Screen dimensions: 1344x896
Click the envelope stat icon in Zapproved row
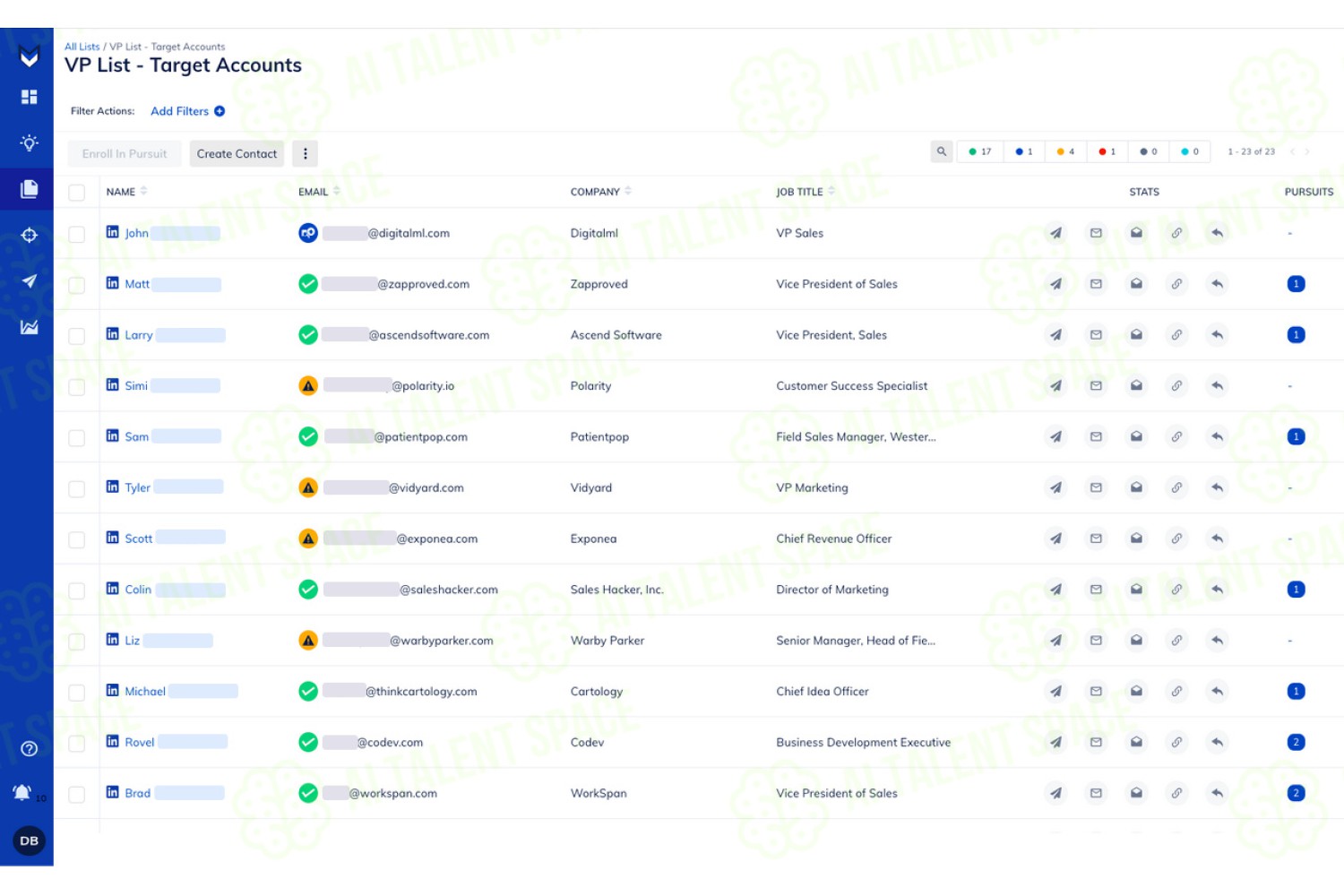coord(1096,284)
